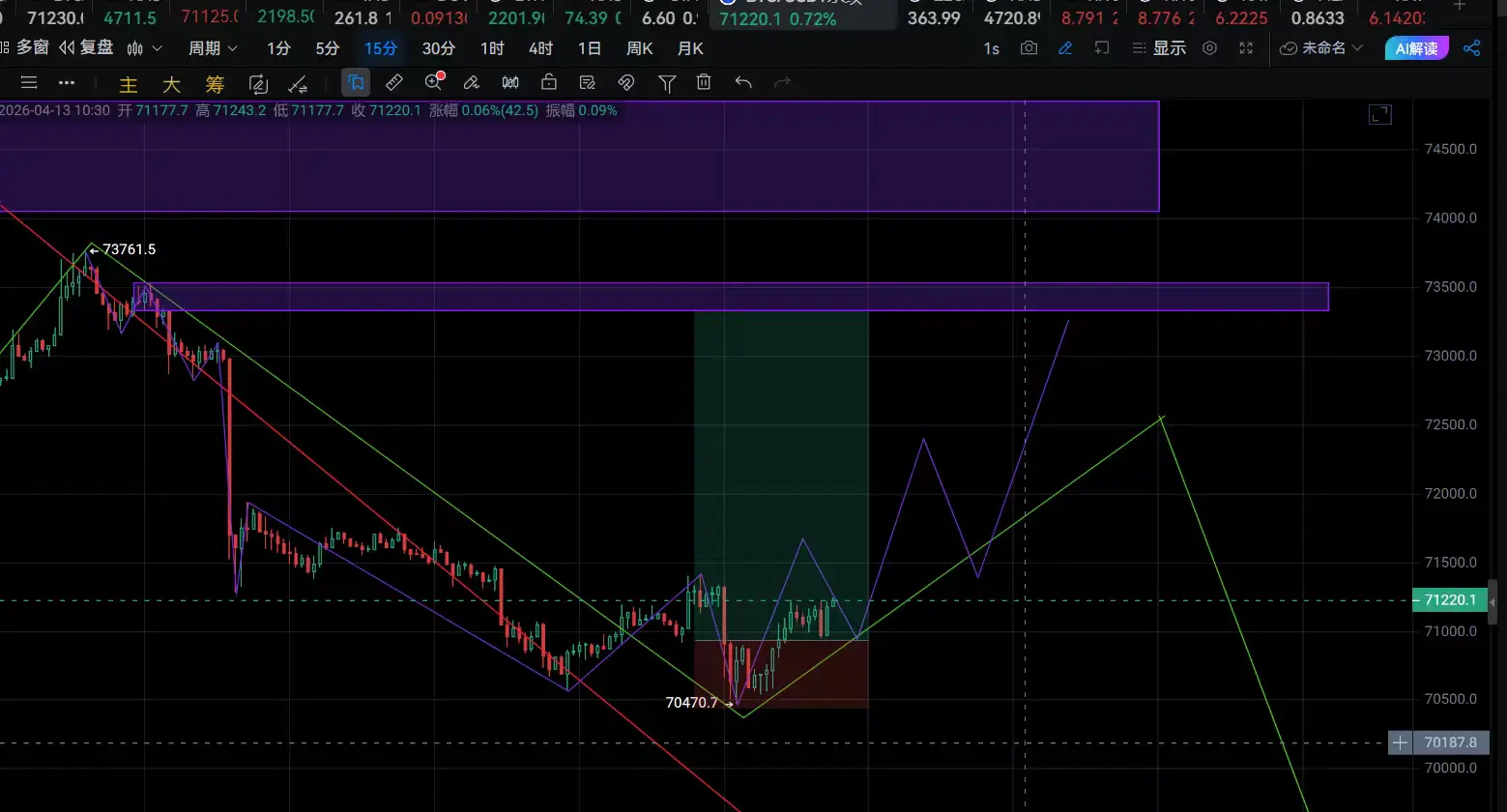Click the 73761.5 high price label
Viewport: 1507px width, 812px height.
click(x=129, y=249)
